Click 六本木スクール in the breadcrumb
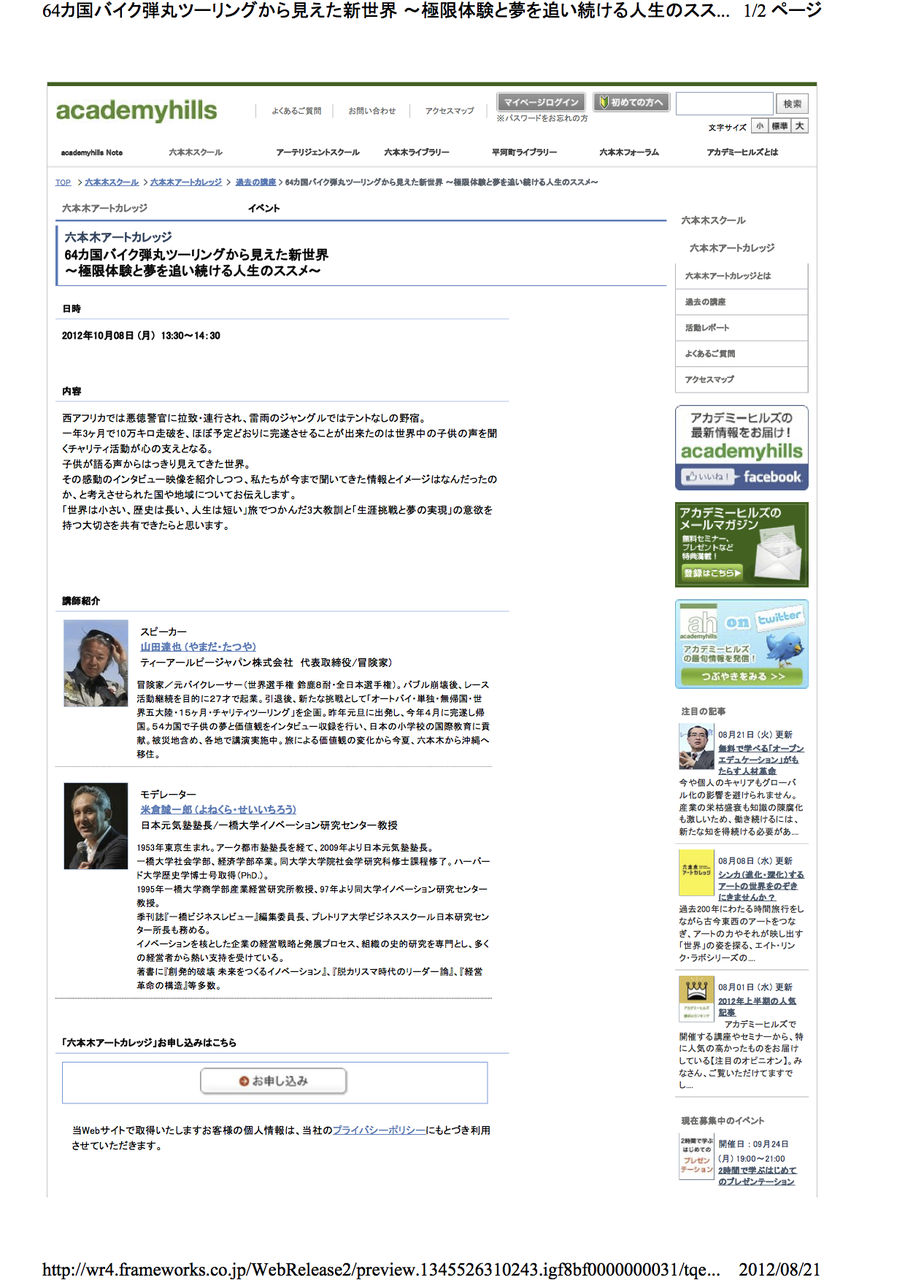 [111, 183]
